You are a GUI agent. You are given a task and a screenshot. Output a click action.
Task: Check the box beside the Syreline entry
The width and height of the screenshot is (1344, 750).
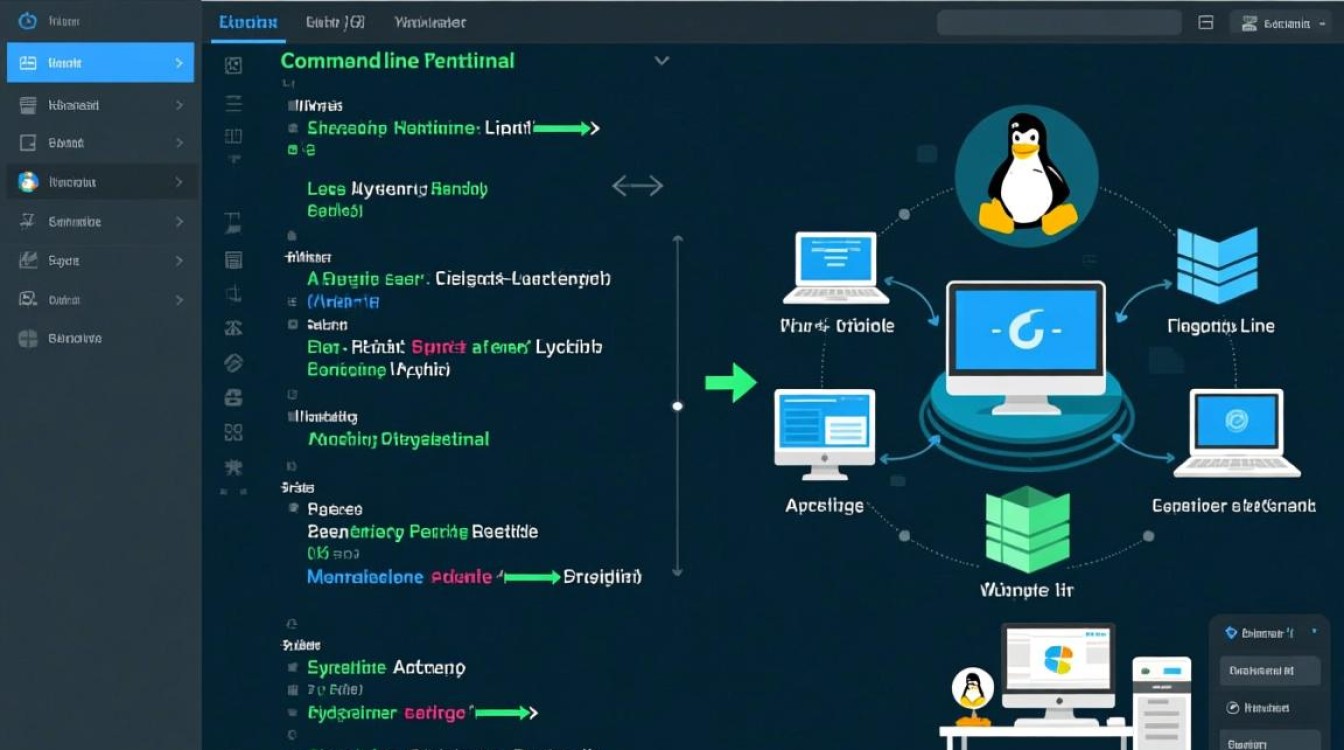pos(291,667)
